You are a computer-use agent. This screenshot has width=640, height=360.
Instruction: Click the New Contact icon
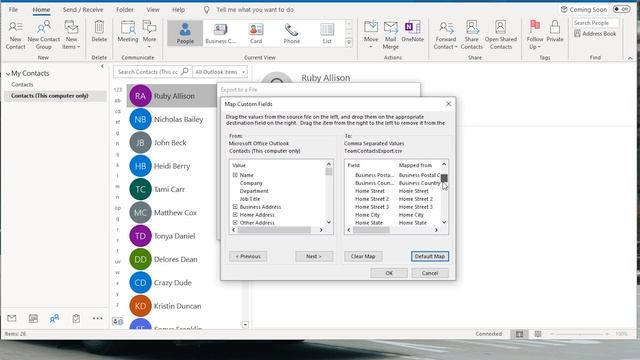[16, 35]
